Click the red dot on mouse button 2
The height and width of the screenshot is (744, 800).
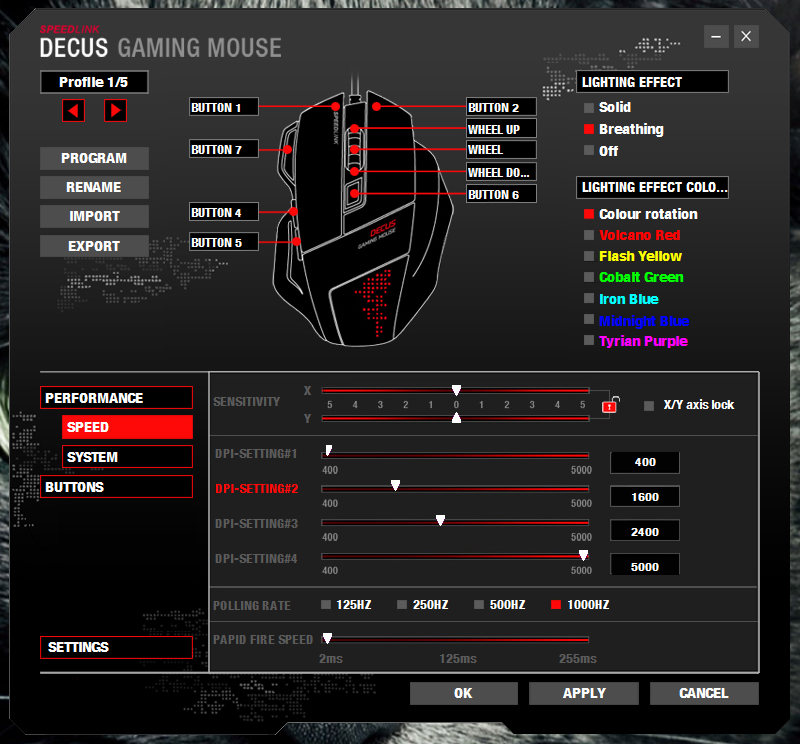pyautogui.click(x=377, y=106)
